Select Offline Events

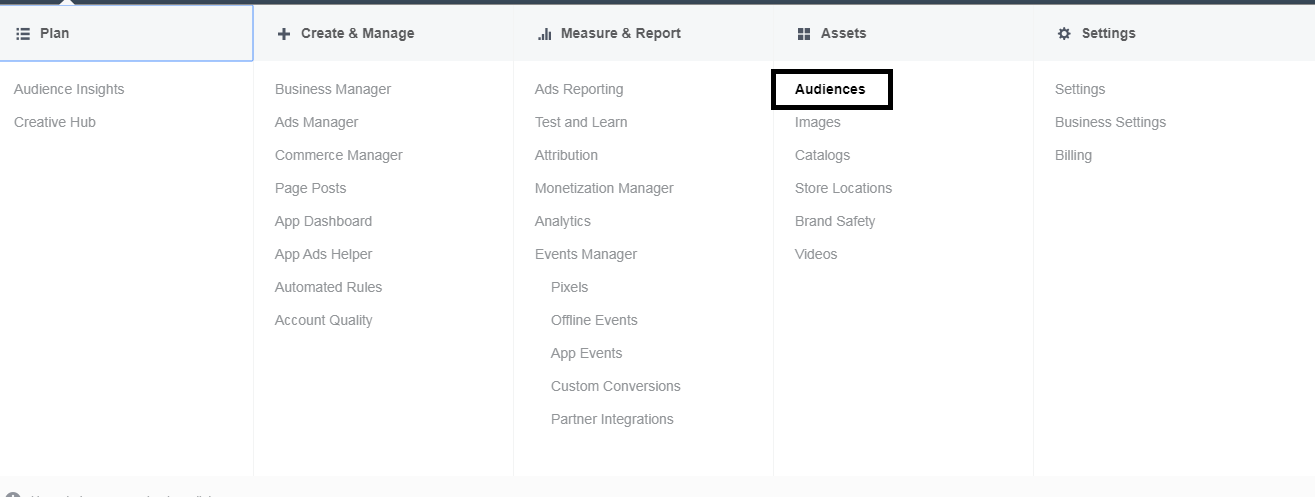(594, 320)
